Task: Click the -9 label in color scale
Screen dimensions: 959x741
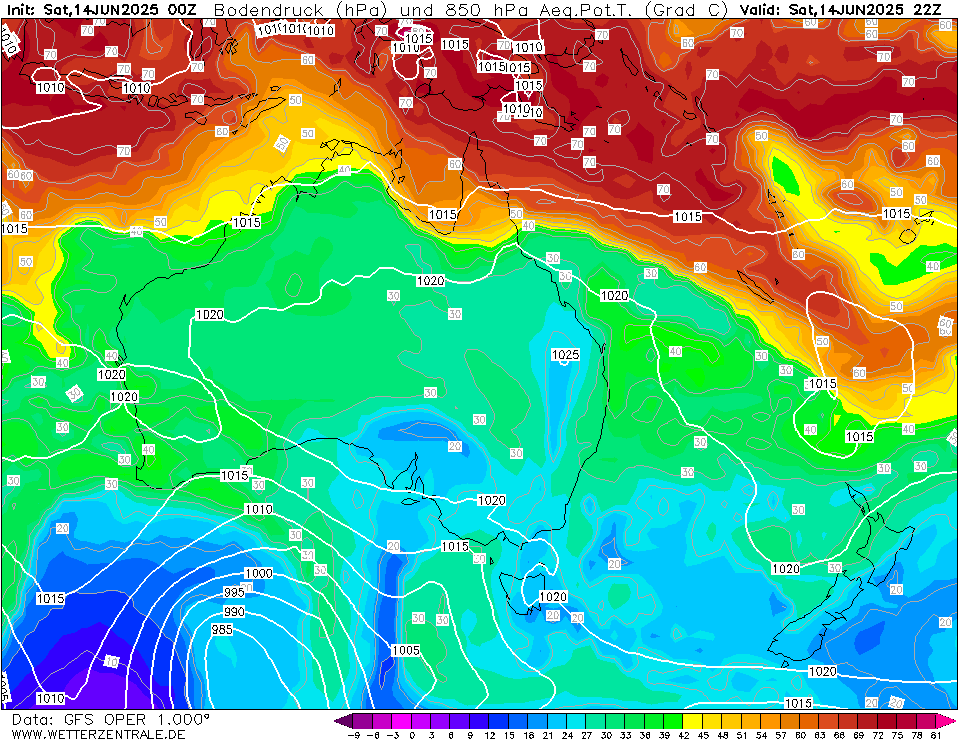Action: 354,735
